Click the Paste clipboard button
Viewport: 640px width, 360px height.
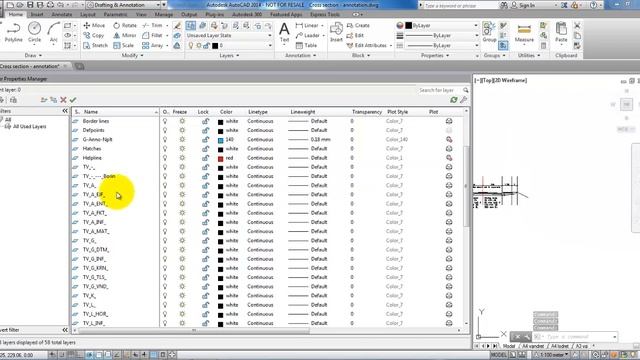(561, 33)
